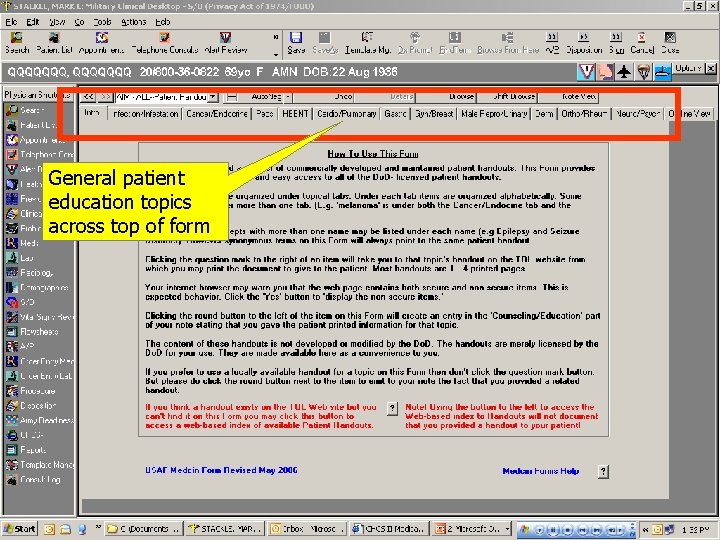Image resolution: width=720 pixels, height=540 pixels.
Task: Click the Options button in the patient banner
Action: click(688, 68)
